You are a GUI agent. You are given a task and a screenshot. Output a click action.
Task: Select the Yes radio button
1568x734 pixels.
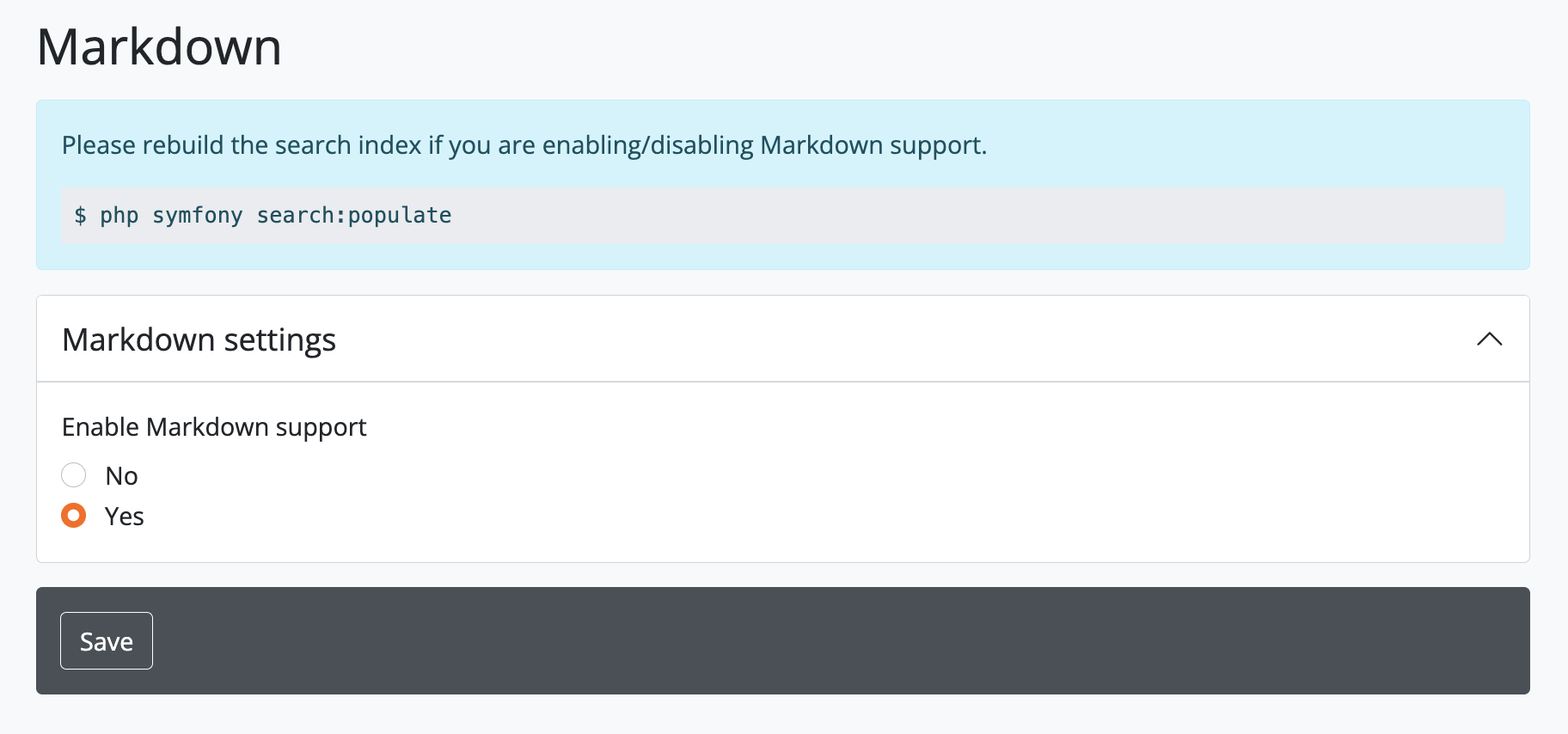pyautogui.click(x=74, y=516)
